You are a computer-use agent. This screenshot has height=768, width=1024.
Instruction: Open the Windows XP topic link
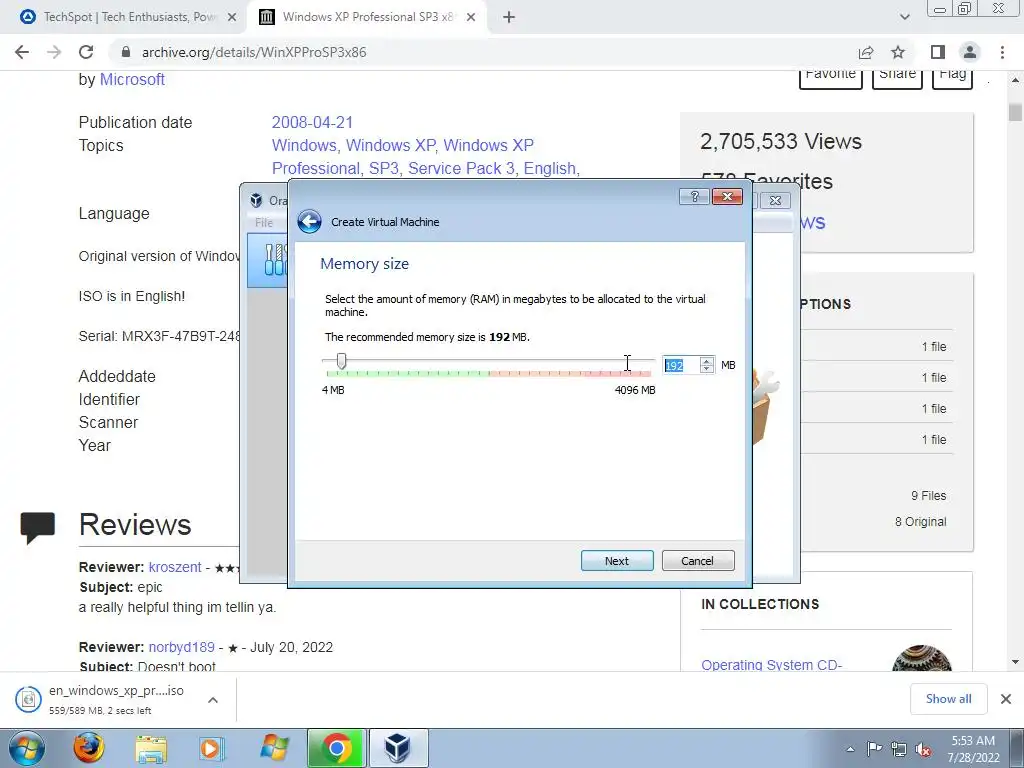391,146
